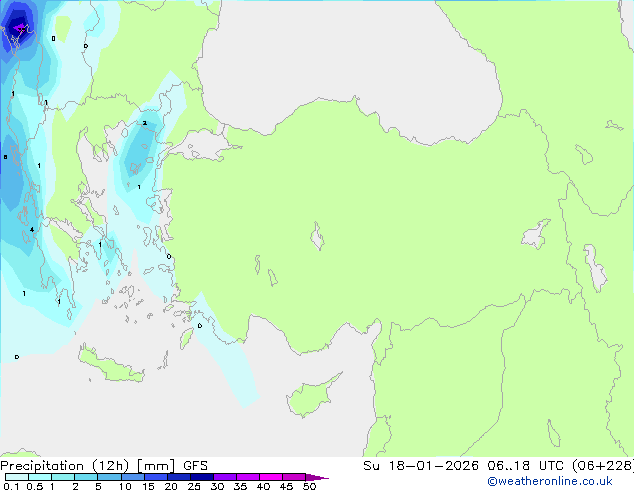Click the "GFS" model name

click(195, 466)
